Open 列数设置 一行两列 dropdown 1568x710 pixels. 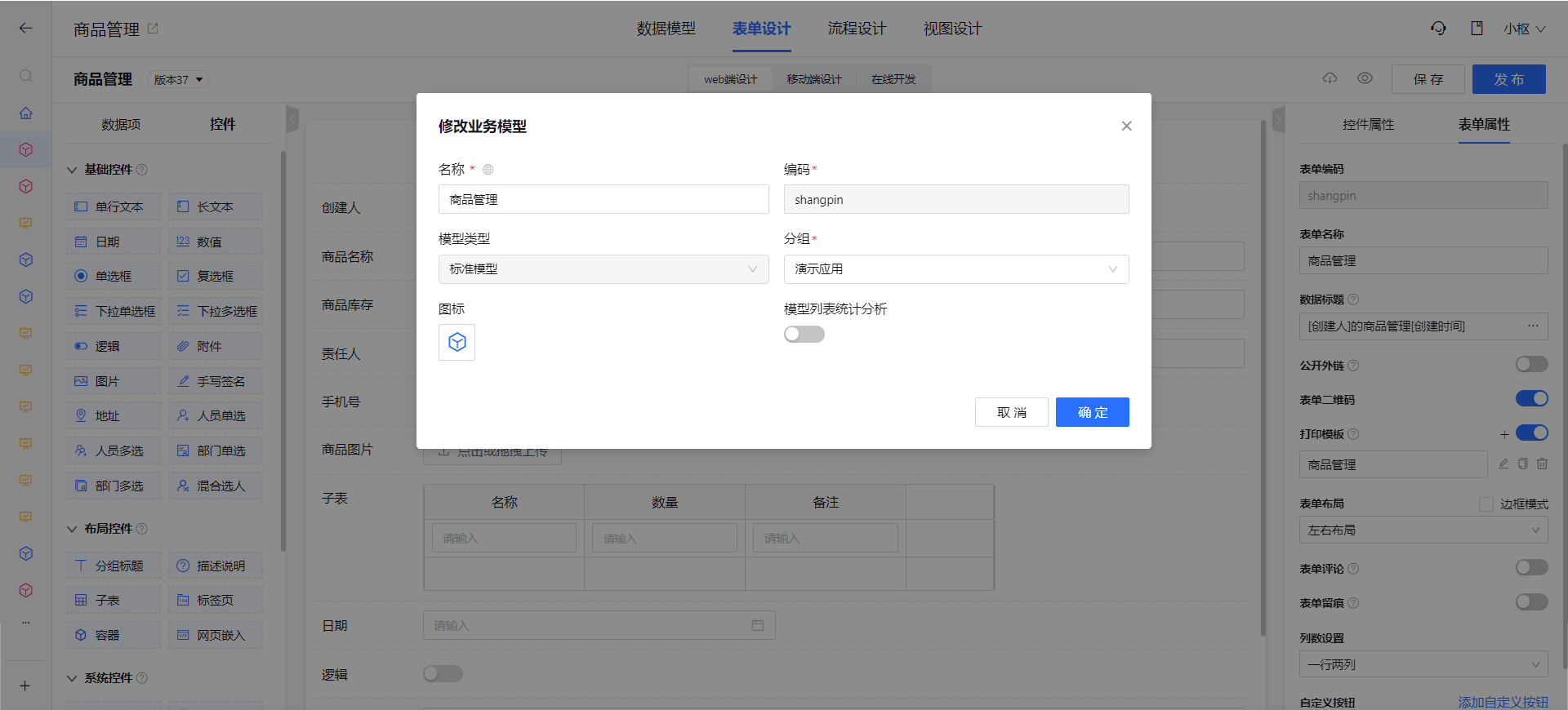pos(1423,664)
